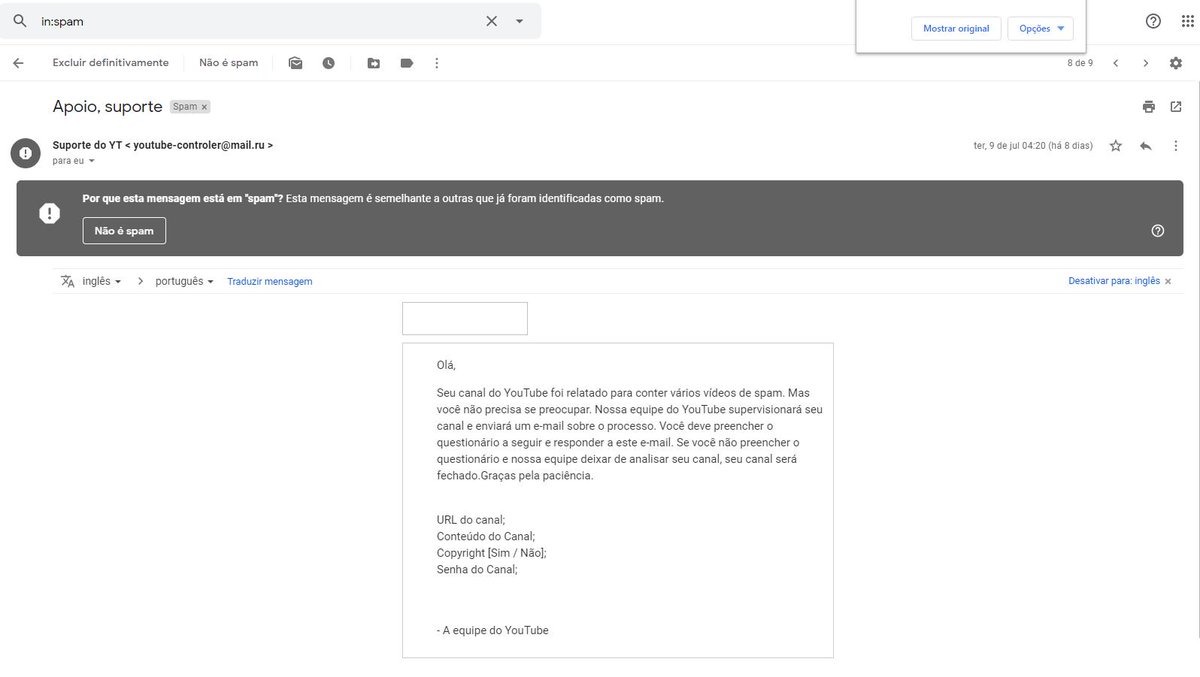Click the search magnifier icon

click(x=20, y=21)
